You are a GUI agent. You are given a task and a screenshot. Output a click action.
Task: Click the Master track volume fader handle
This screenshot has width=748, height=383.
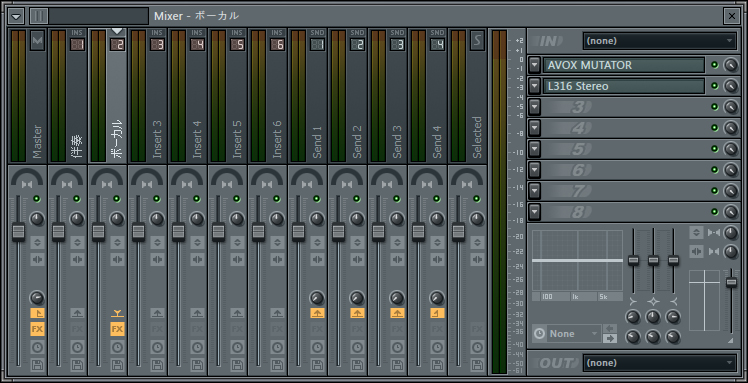click(x=18, y=232)
